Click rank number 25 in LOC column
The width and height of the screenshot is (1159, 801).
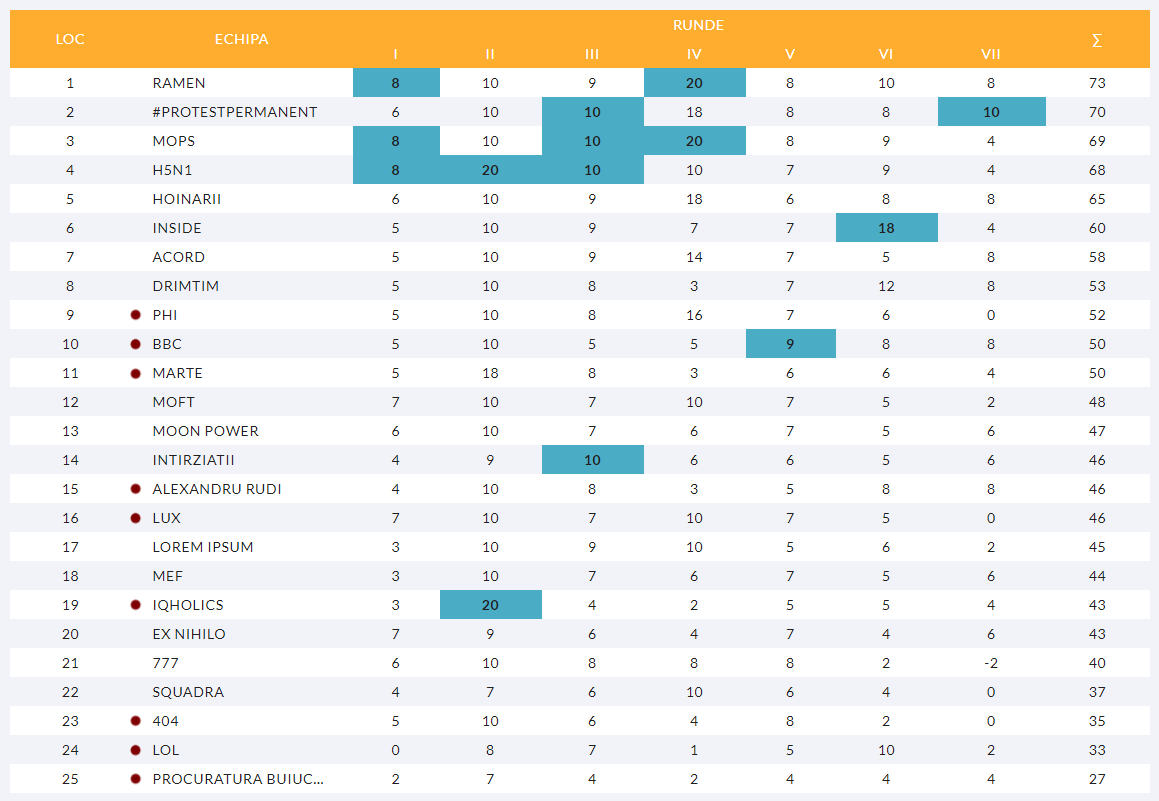70,779
